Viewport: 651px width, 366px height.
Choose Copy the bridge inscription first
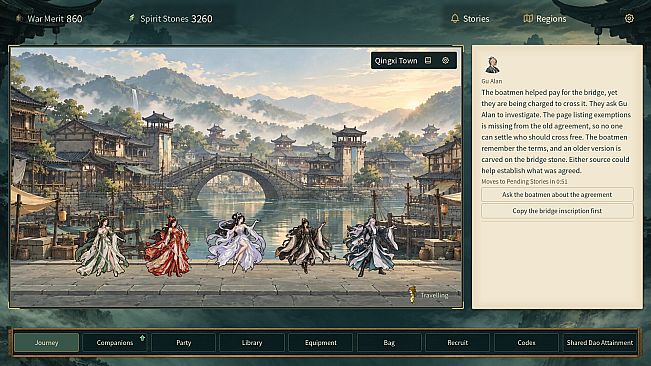tap(557, 211)
